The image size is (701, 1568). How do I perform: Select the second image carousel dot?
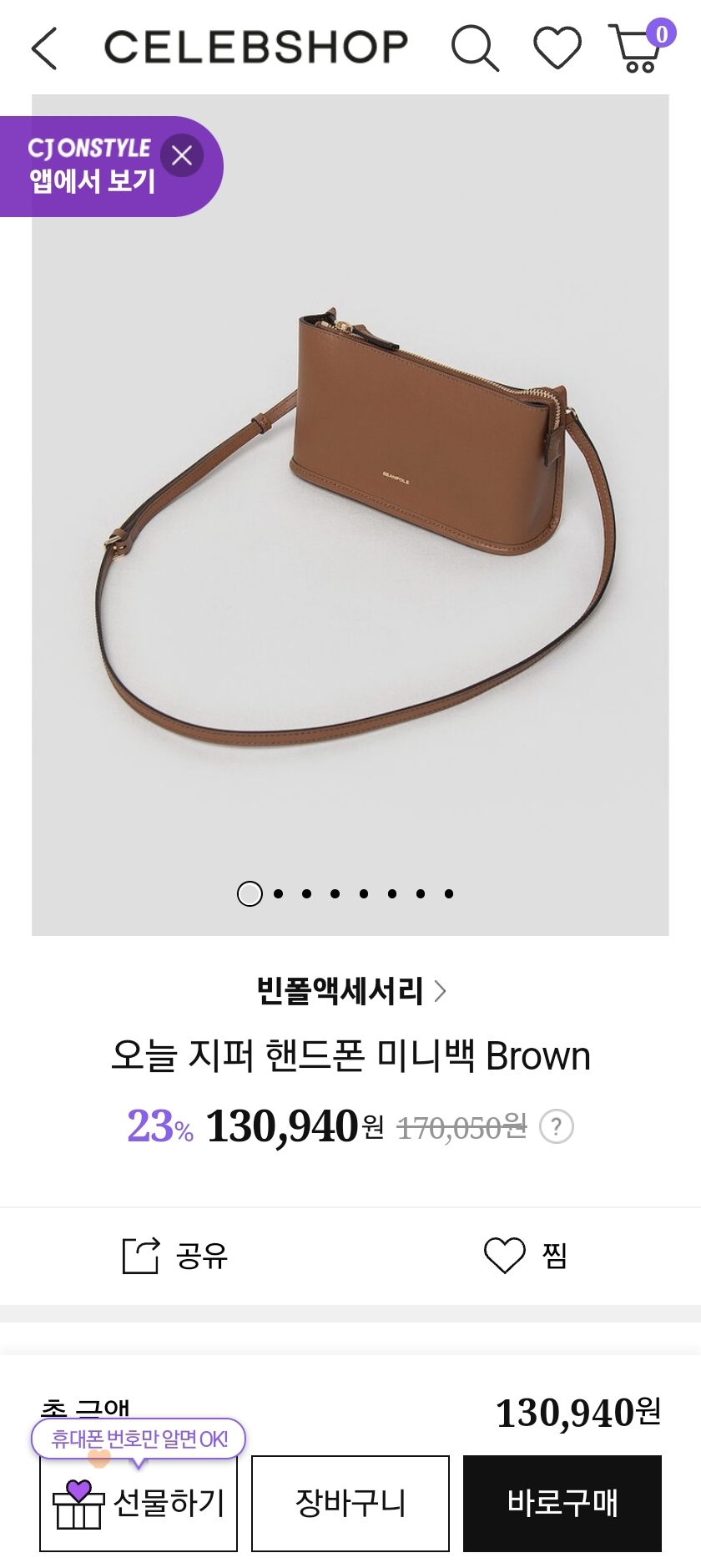pyautogui.click(x=279, y=894)
